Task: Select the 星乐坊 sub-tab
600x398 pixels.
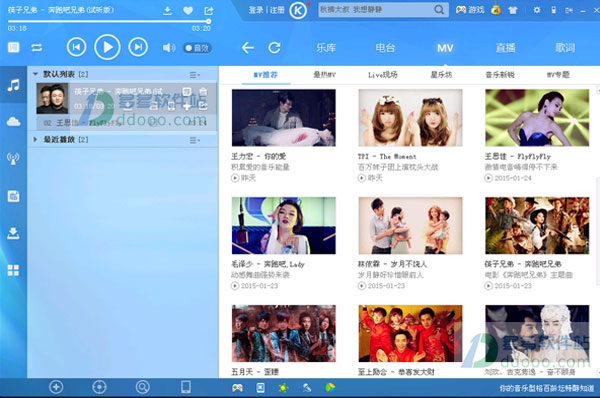Action: [441, 75]
